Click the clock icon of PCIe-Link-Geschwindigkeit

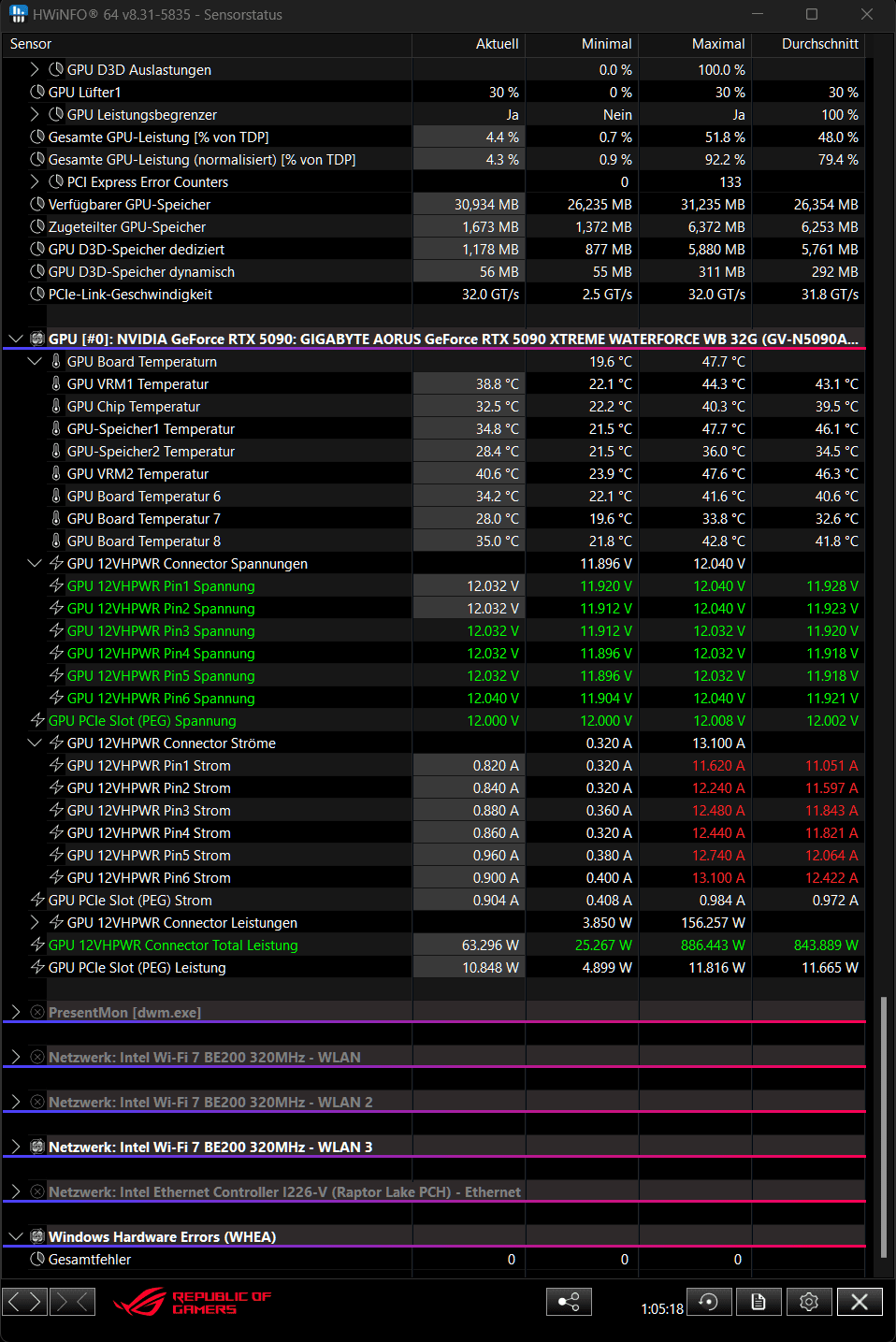click(x=37, y=295)
